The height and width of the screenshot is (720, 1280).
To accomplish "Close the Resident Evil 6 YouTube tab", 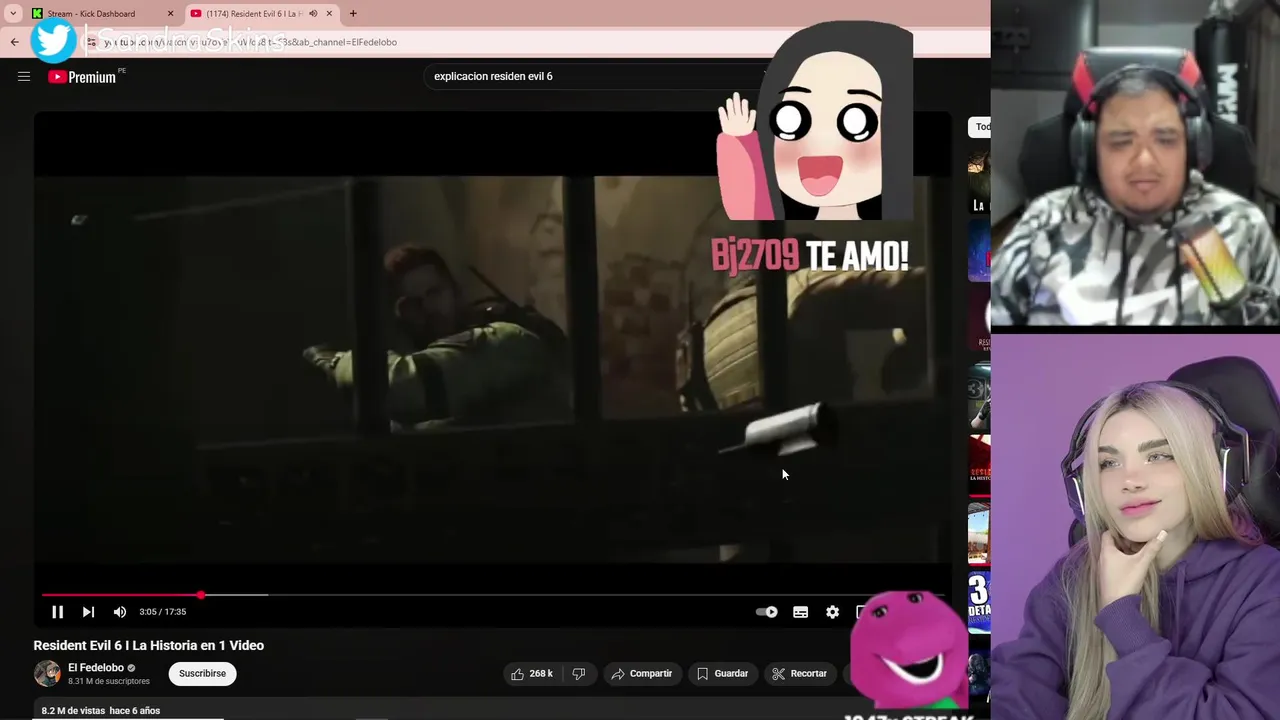I will tap(329, 14).
